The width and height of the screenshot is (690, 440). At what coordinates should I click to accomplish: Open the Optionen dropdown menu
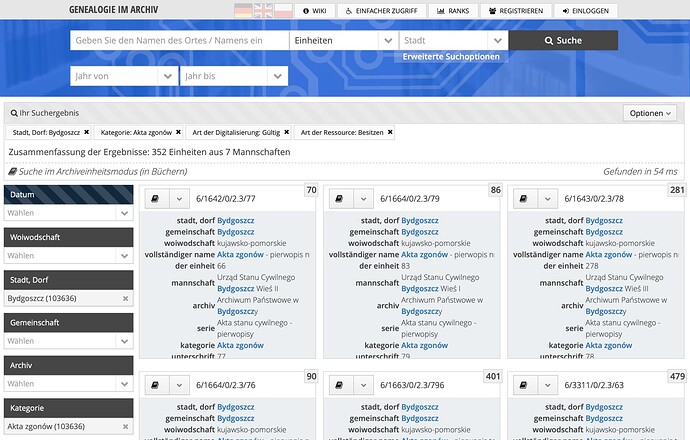click(x=649, y=113)
